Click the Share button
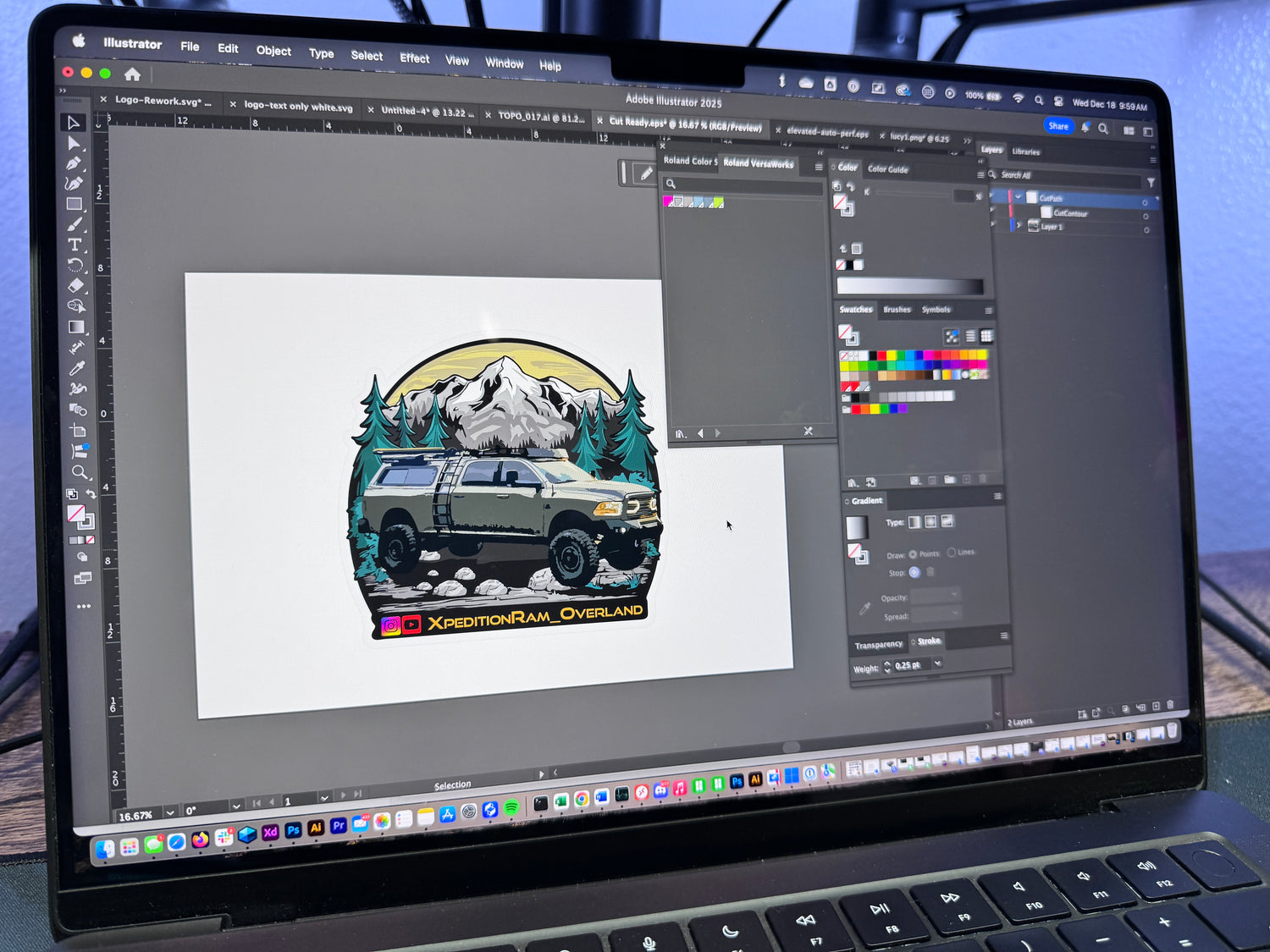 point(1058,126)
